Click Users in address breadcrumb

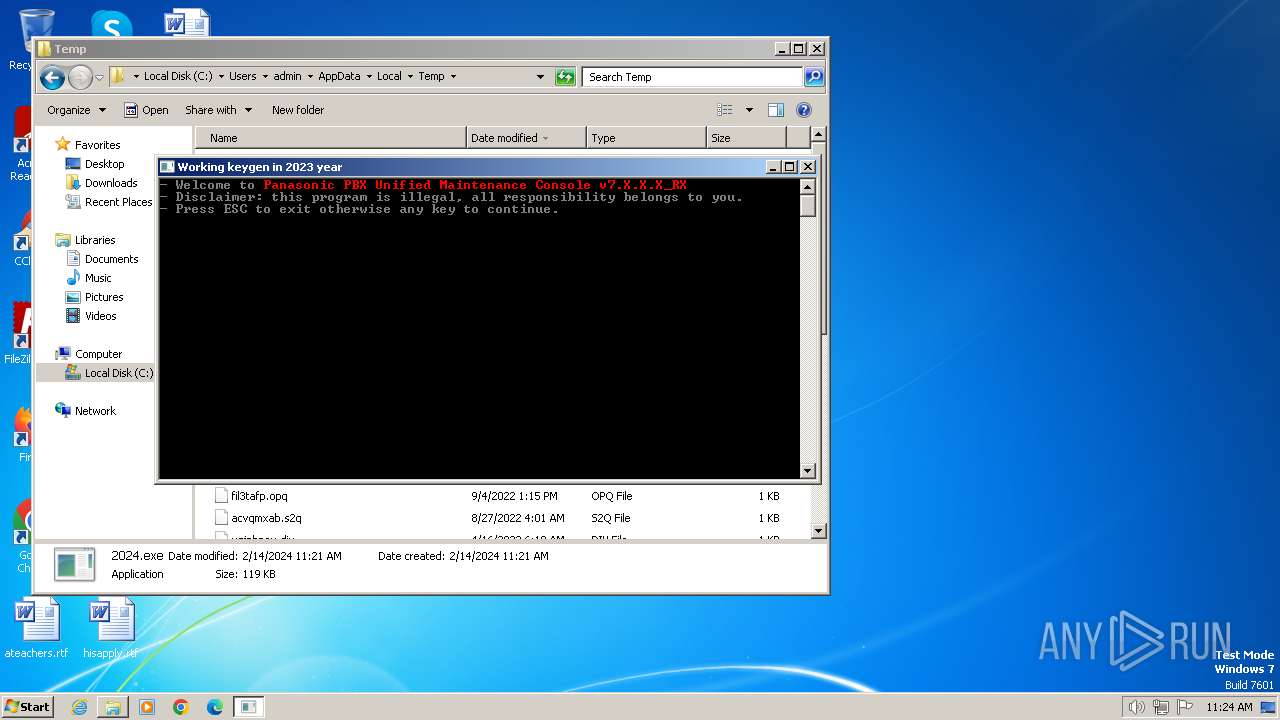243,76
